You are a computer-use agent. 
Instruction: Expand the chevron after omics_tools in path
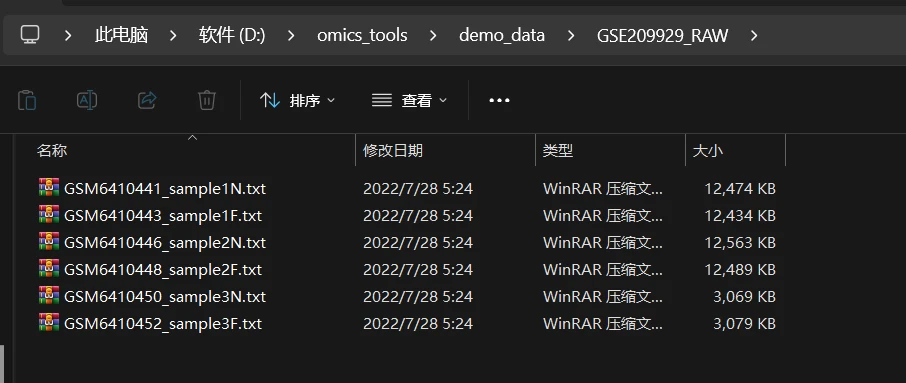[x=433, y=36]
